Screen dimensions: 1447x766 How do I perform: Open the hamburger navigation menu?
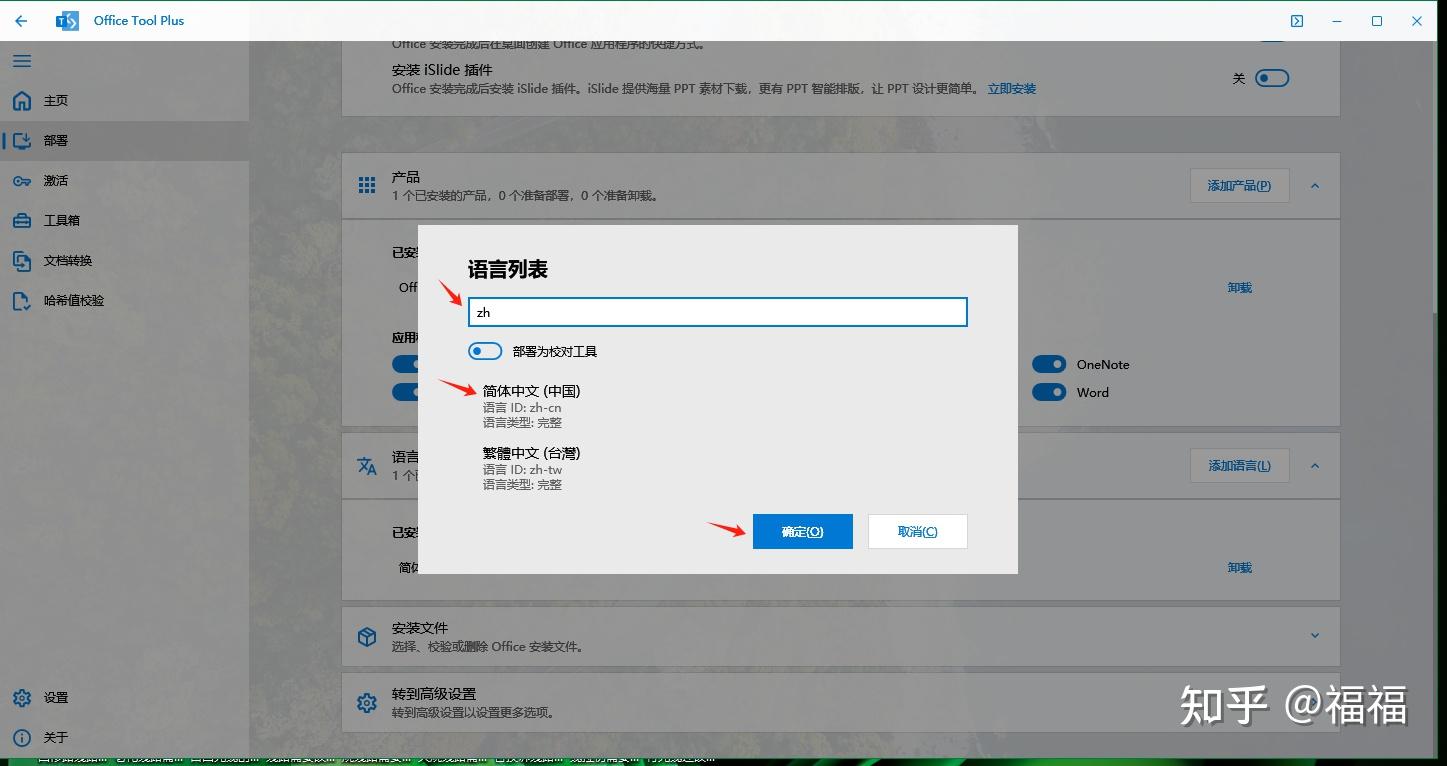pyautogui.click(x=21, y=61)
